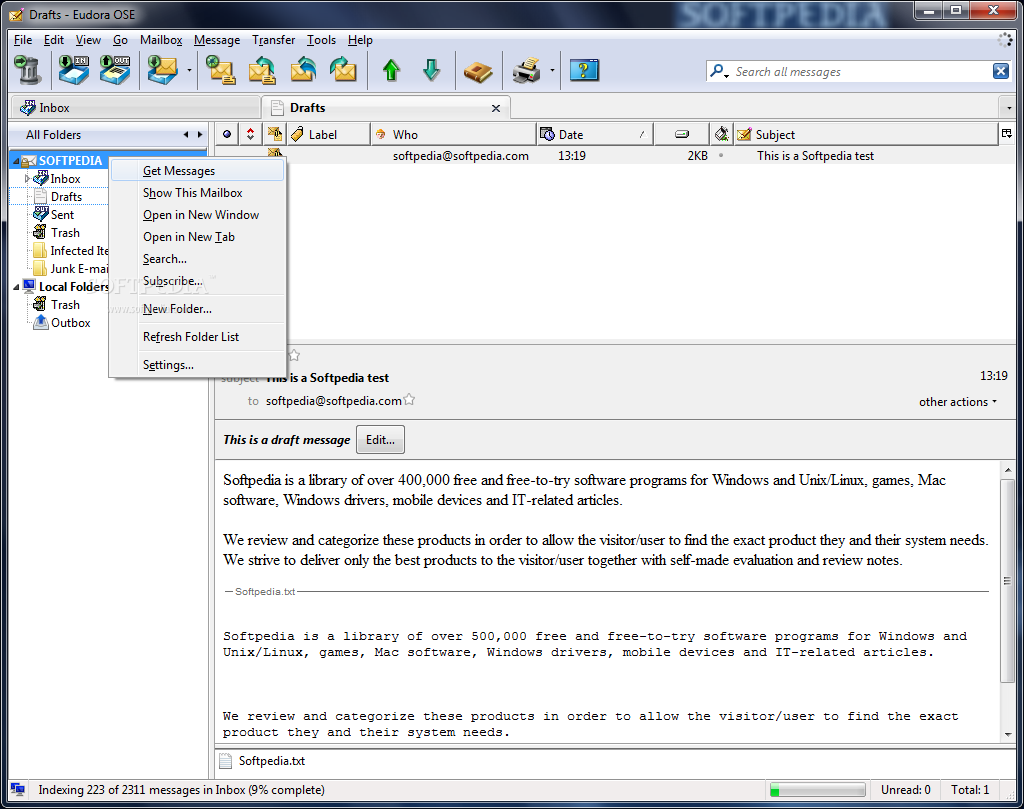Click the Edit... draft button
This screenshot has width=1024, height=809.
coord(380,440)
